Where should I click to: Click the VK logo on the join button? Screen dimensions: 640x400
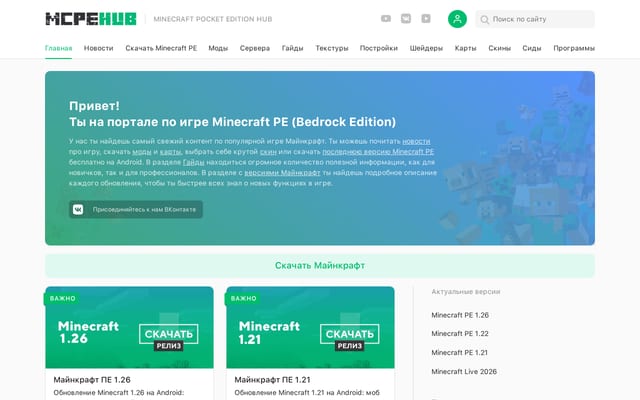coord(78,209)
